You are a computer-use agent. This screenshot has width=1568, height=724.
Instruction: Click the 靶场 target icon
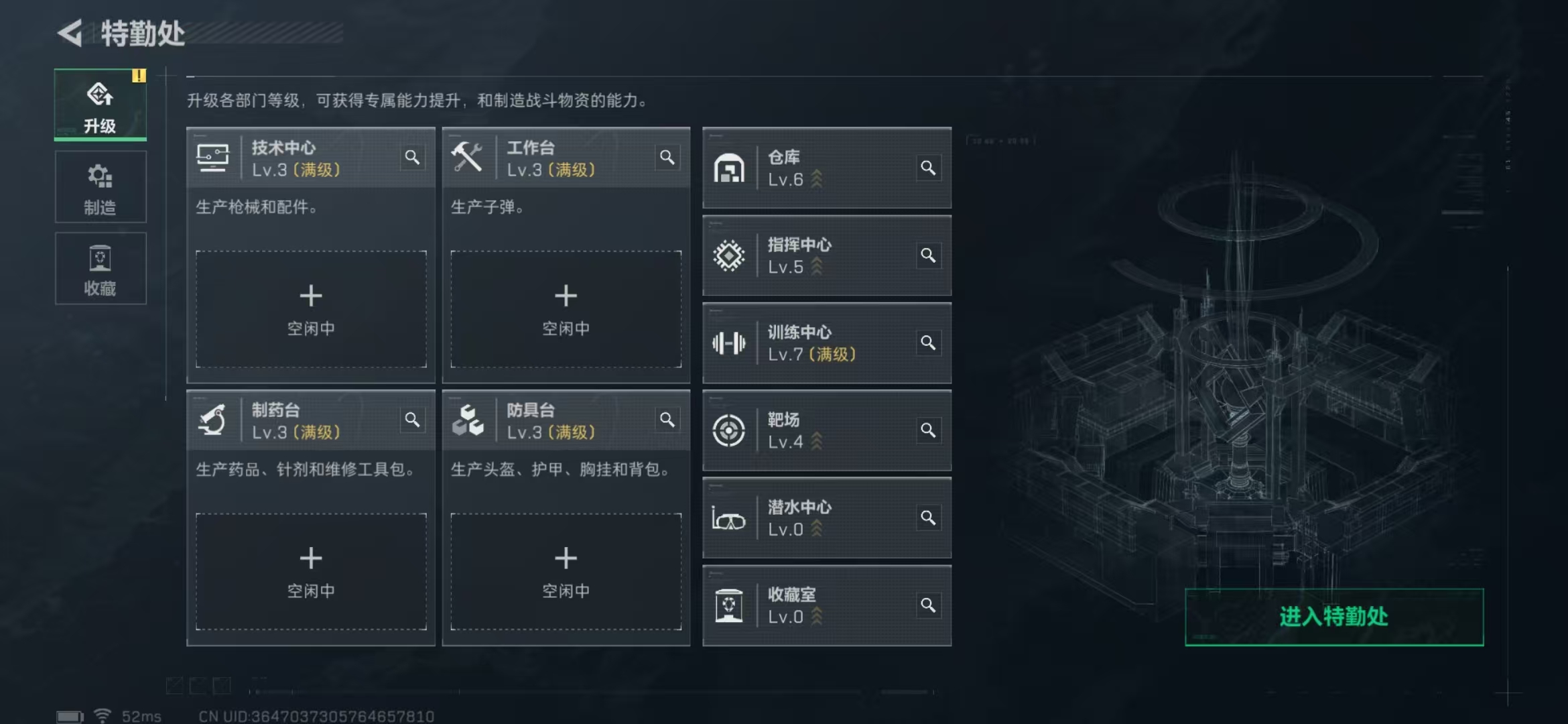(729, 430)
